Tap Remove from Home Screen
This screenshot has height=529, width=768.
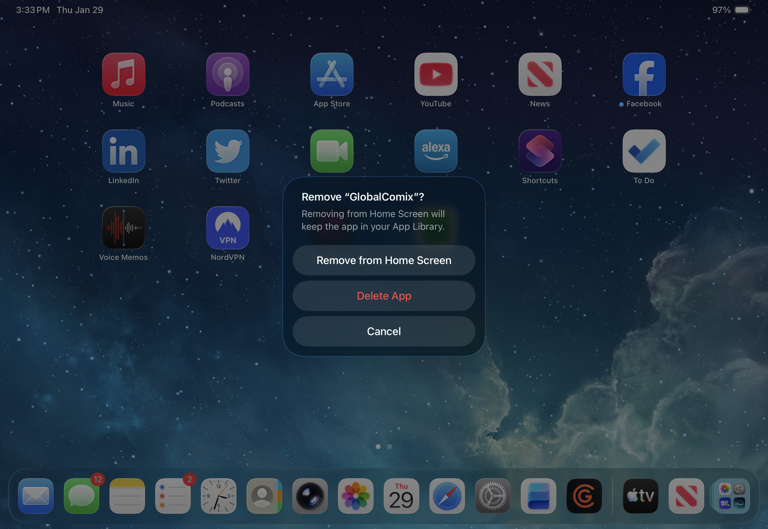click(x=384, y=260)
